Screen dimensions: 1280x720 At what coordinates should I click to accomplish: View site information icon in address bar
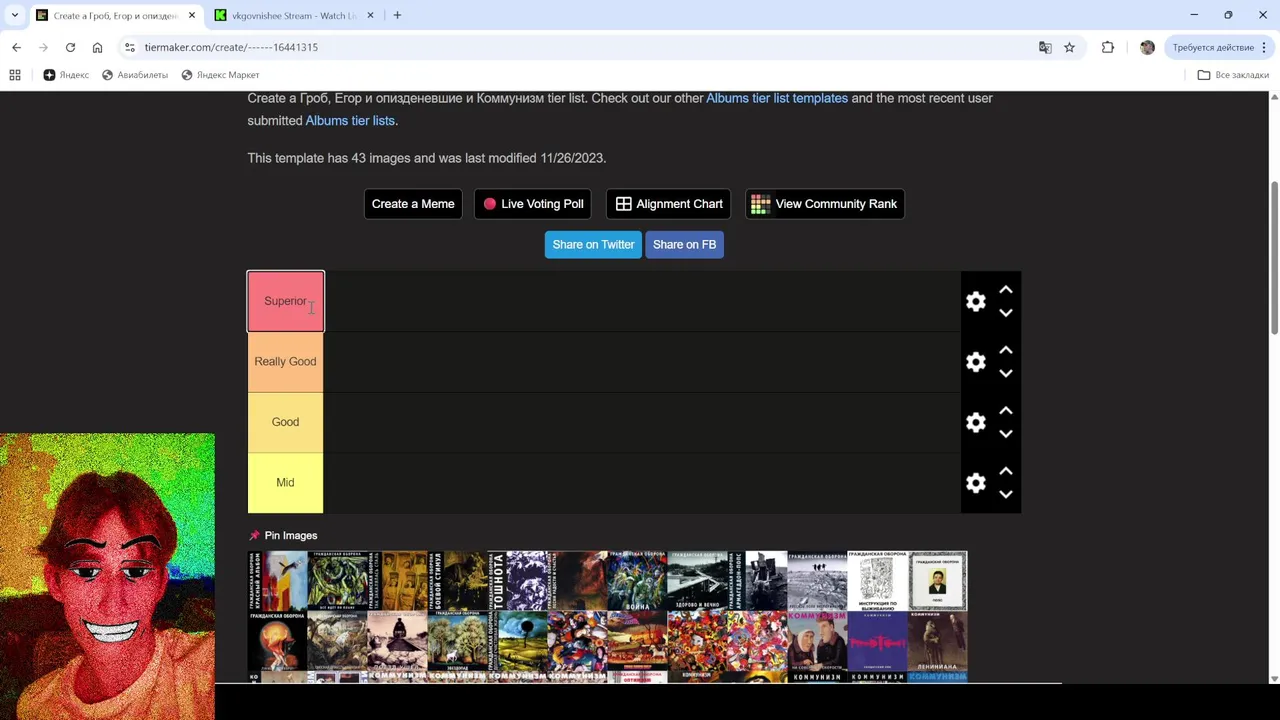pos(129,47)
